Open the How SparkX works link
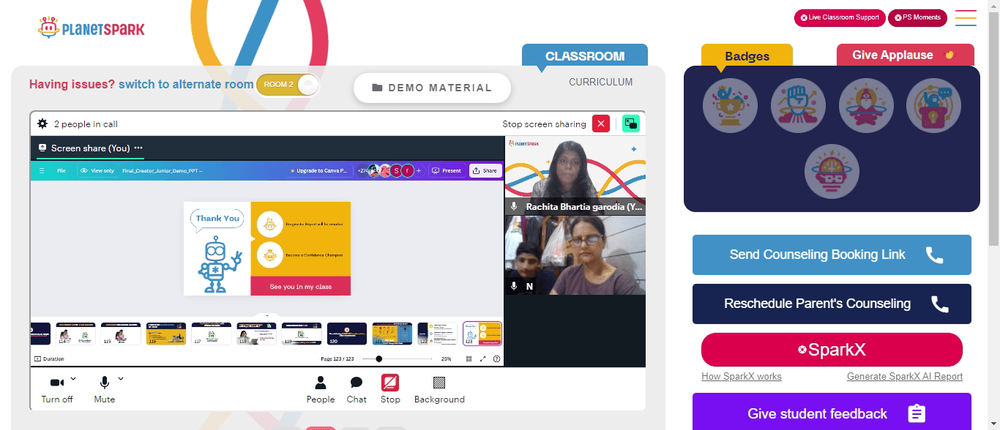 point(741,376)
